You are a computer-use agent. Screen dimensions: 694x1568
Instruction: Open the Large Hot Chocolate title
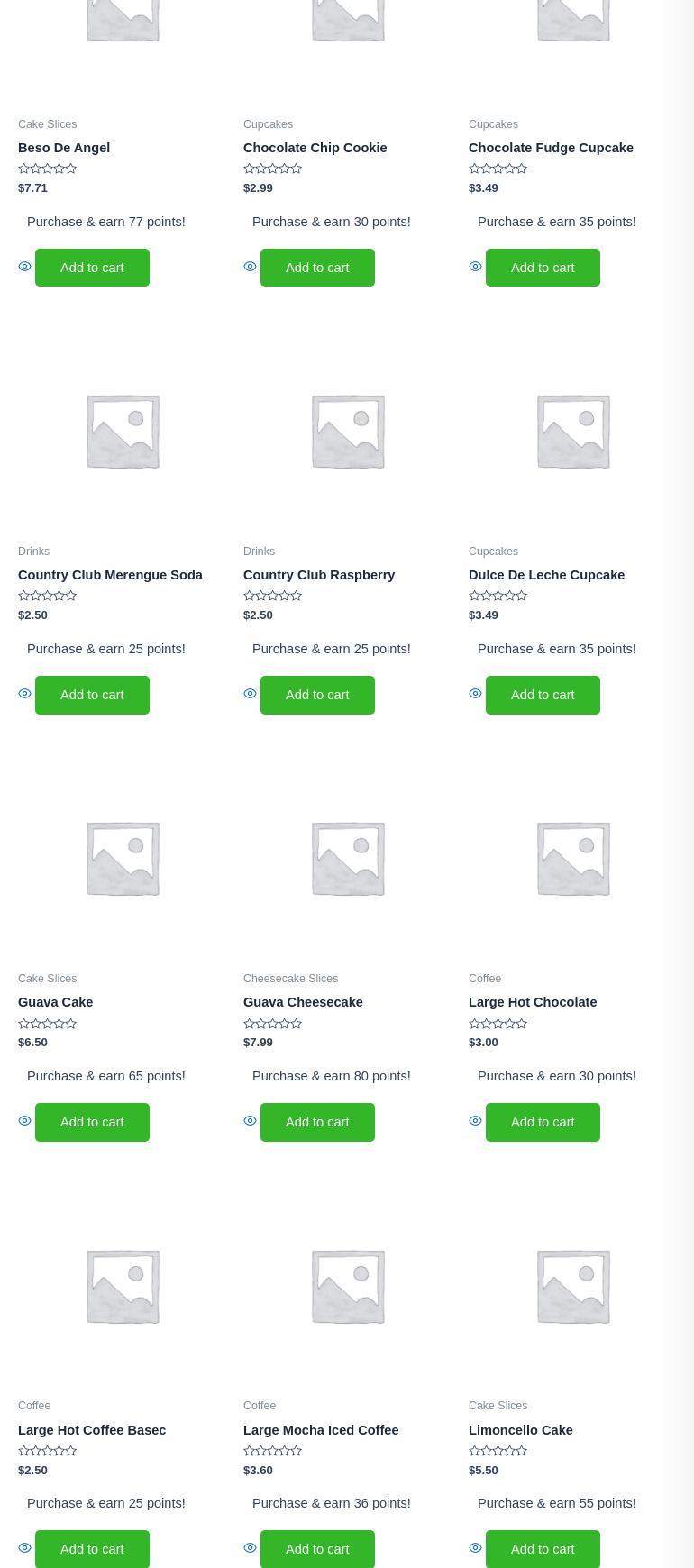[533, 1002]
